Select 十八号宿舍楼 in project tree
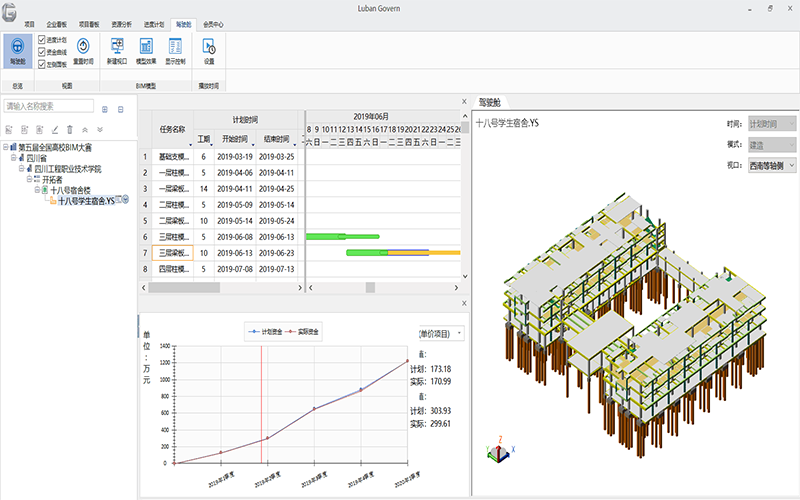 [x=70, y=190]
